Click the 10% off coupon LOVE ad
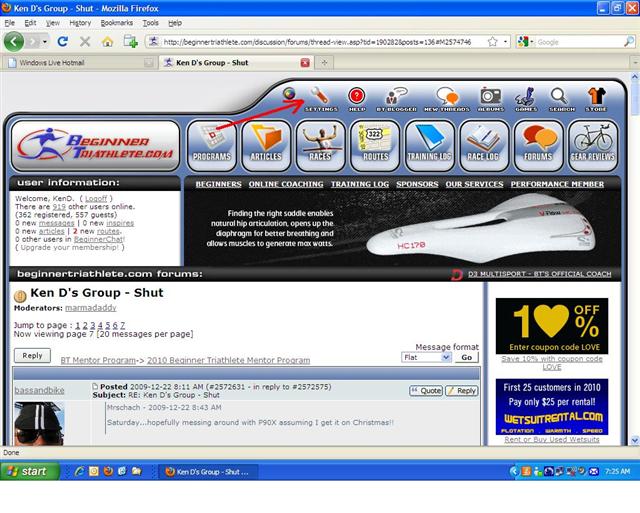 pos(552,326)
